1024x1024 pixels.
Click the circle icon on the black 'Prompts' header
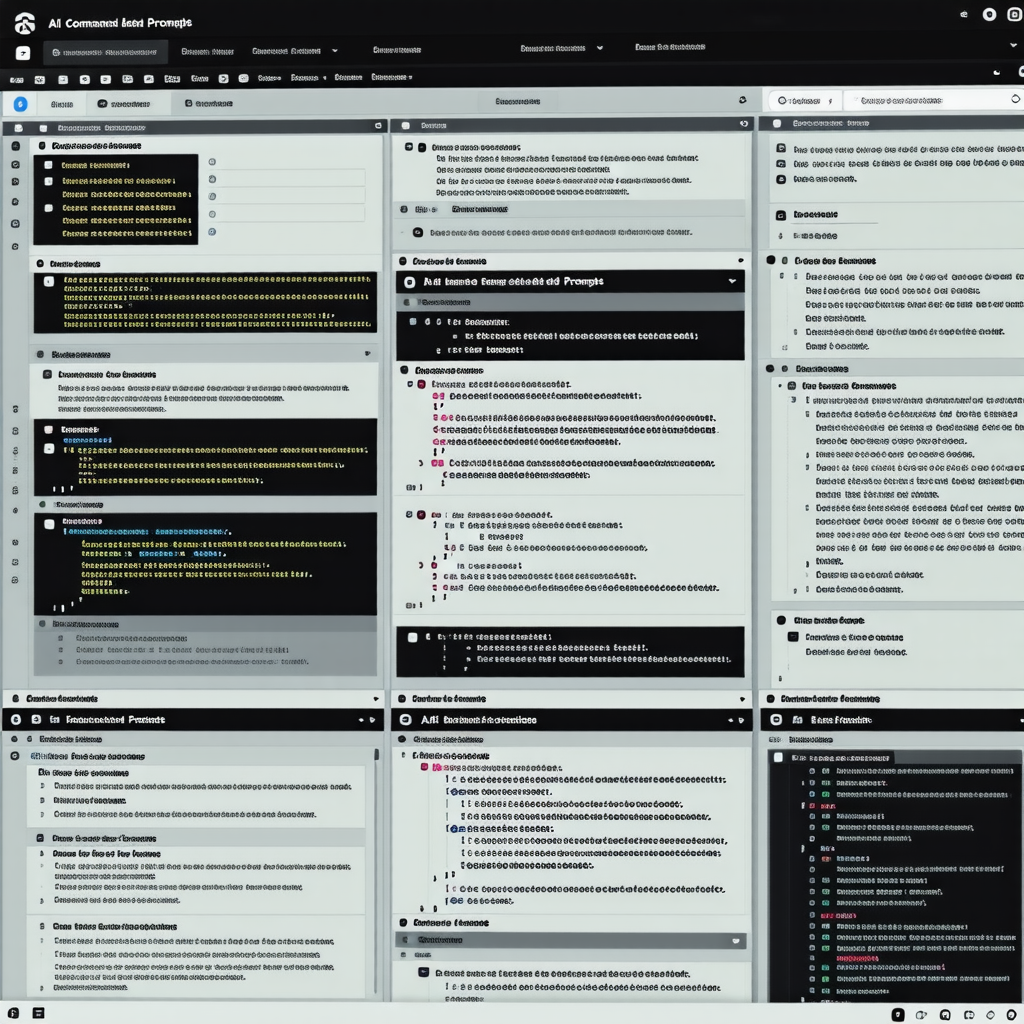pos(409,282)
